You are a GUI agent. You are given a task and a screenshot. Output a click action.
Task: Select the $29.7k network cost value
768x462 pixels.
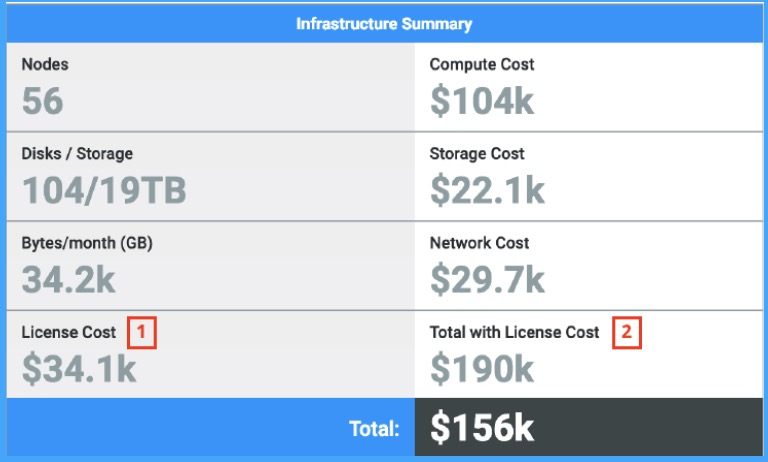pyautogui.click(x=488, y=280)
